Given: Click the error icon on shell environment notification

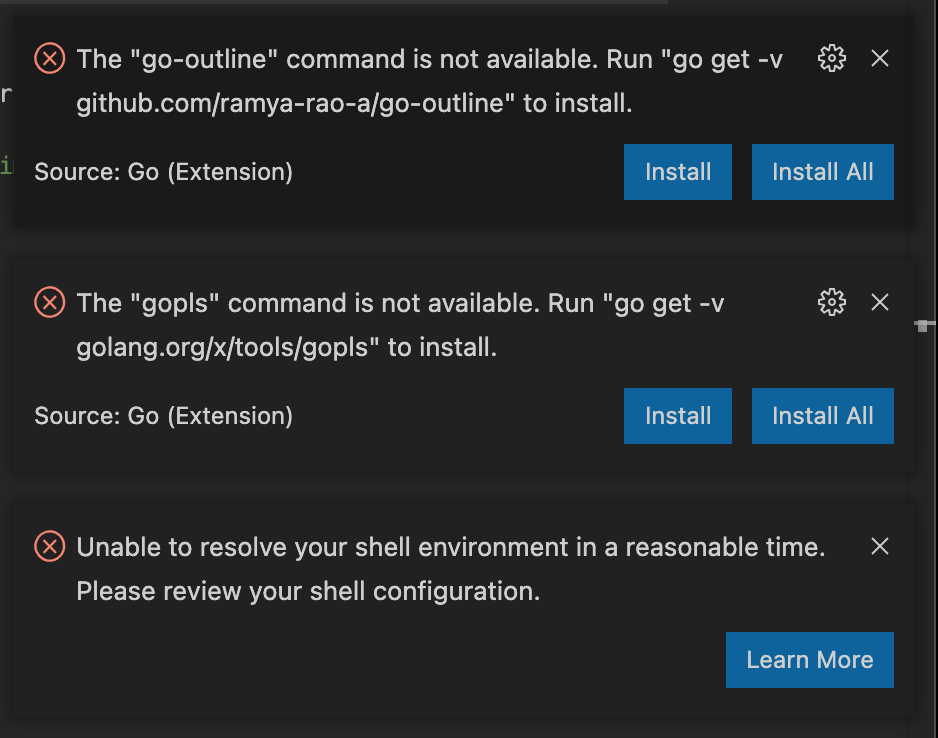Looking at the screenshot, I should click(49, 546).
